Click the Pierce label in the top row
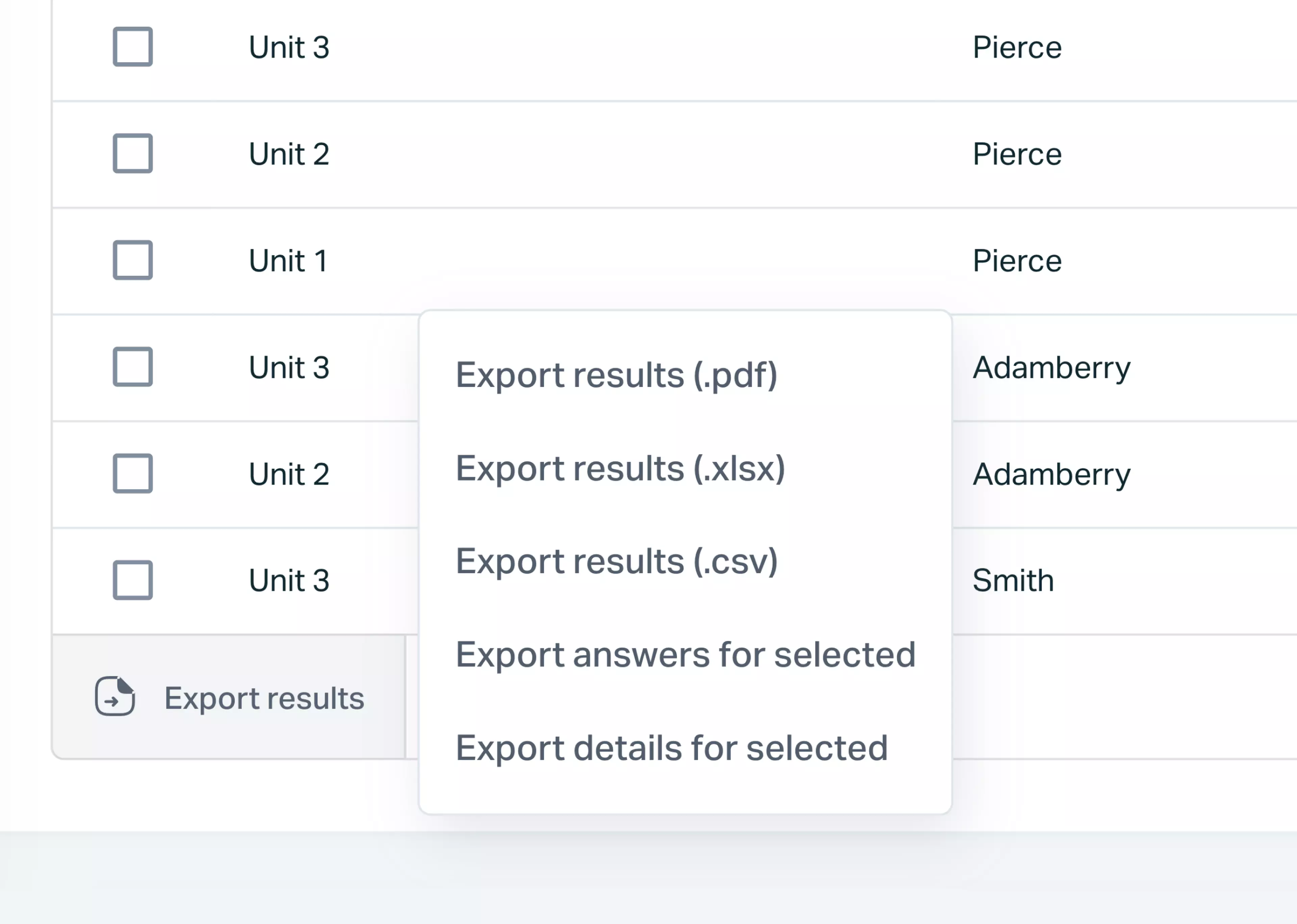This screenshot has height=924, width=1297. 1018,47
